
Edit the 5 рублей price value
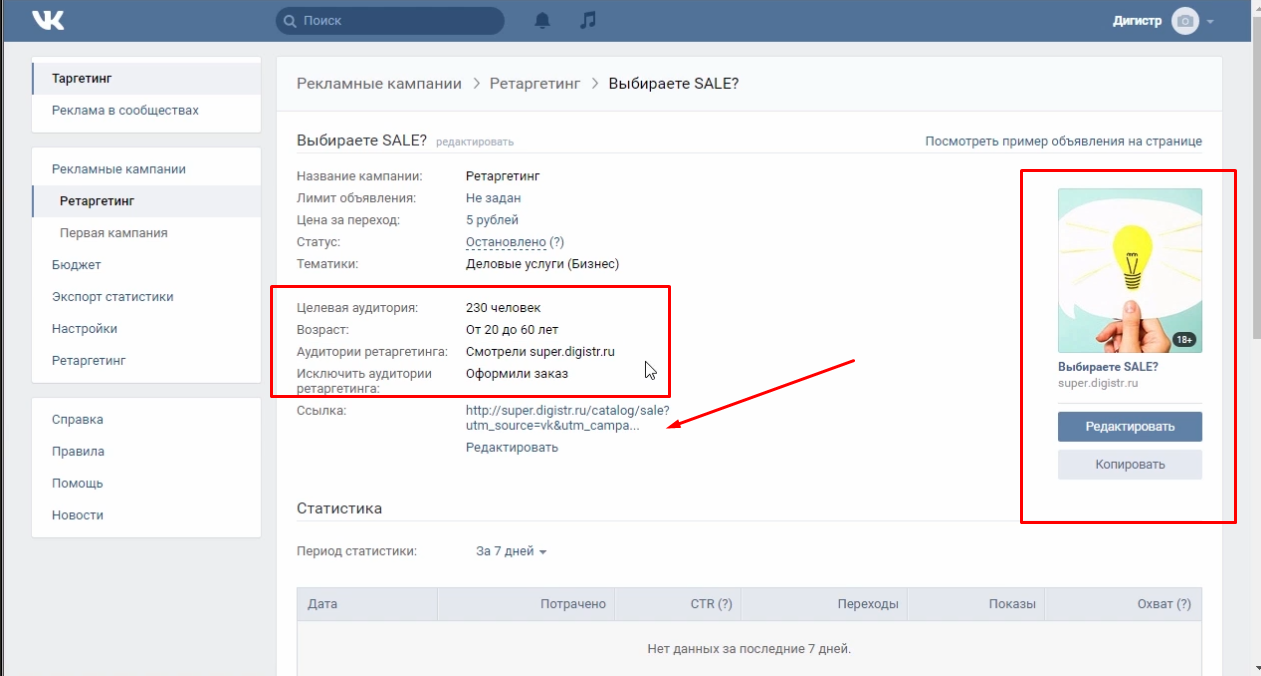coord(492,220)
